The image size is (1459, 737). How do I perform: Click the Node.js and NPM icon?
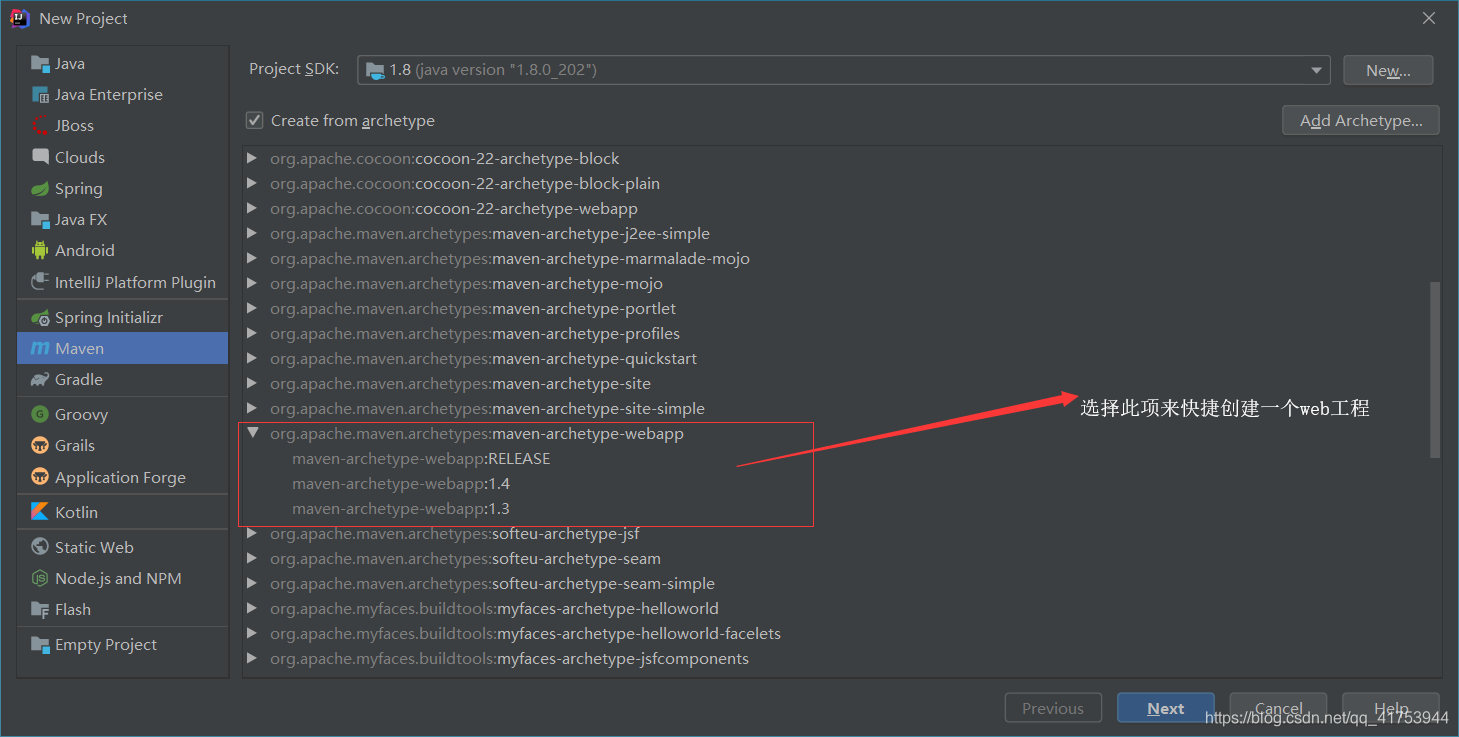[40, 578]
